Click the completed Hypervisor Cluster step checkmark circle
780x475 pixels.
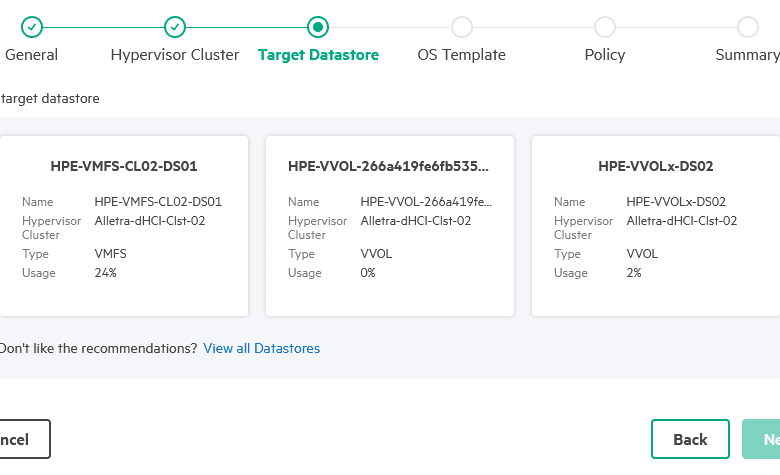coord(175,27)
